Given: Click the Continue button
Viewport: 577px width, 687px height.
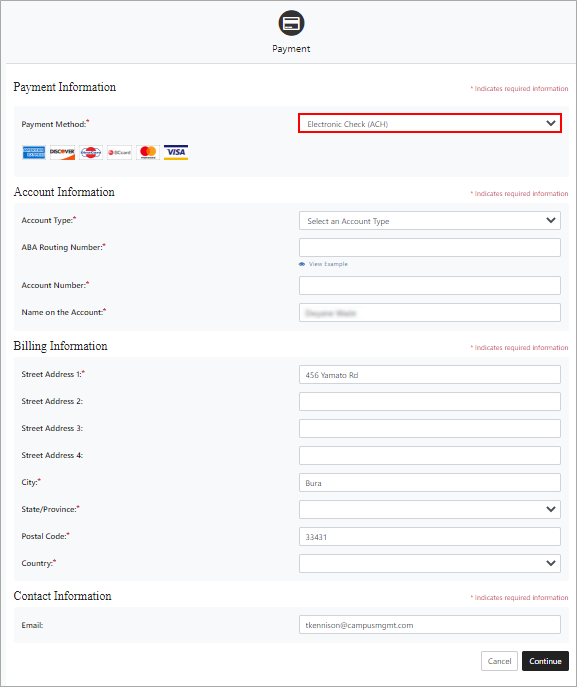Looking at the screenshot, I should [545, 661].
